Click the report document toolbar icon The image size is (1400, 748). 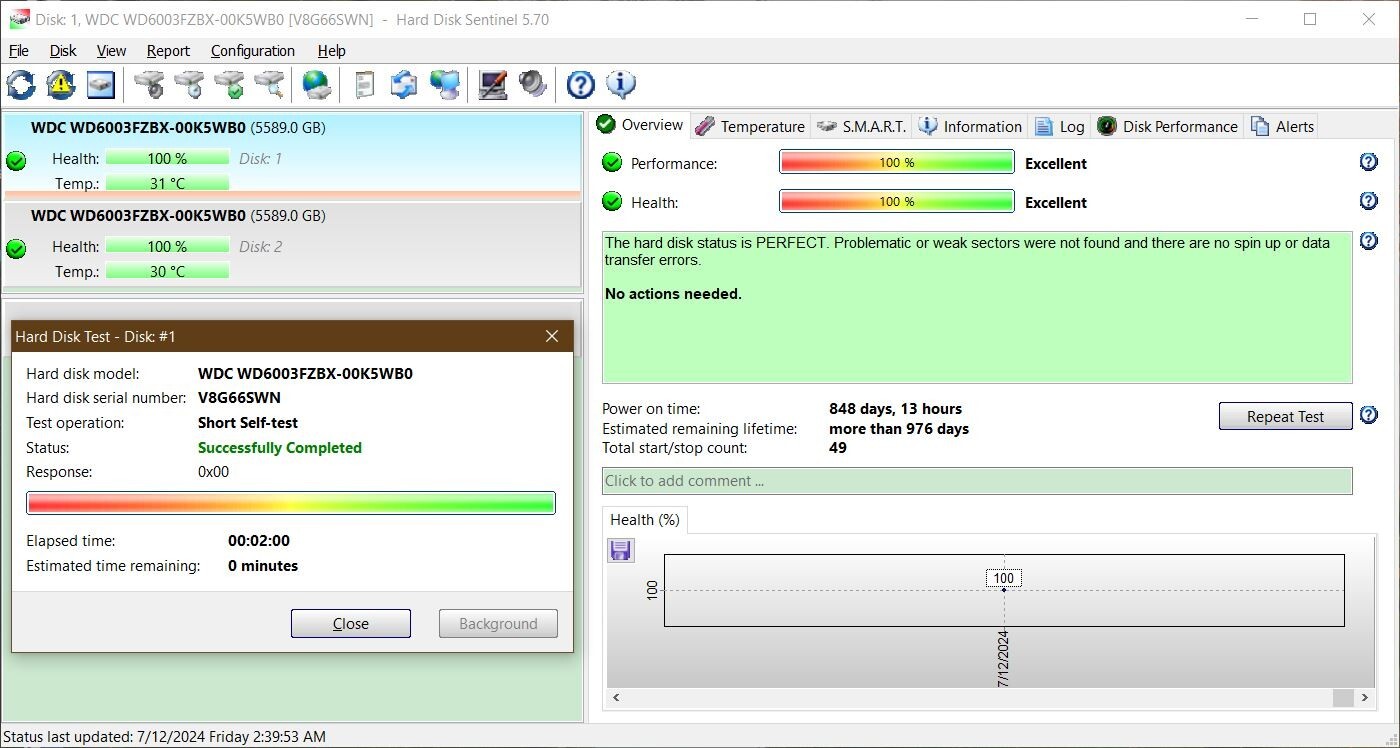point(364,84)
